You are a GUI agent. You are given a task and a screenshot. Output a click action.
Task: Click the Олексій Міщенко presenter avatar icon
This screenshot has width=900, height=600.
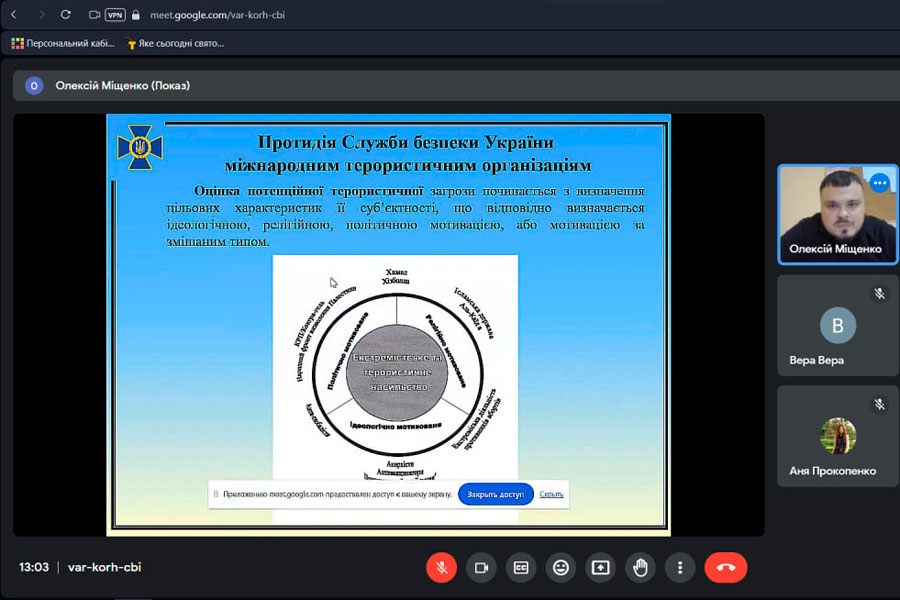pyautogui.click(x=34, y=86)
